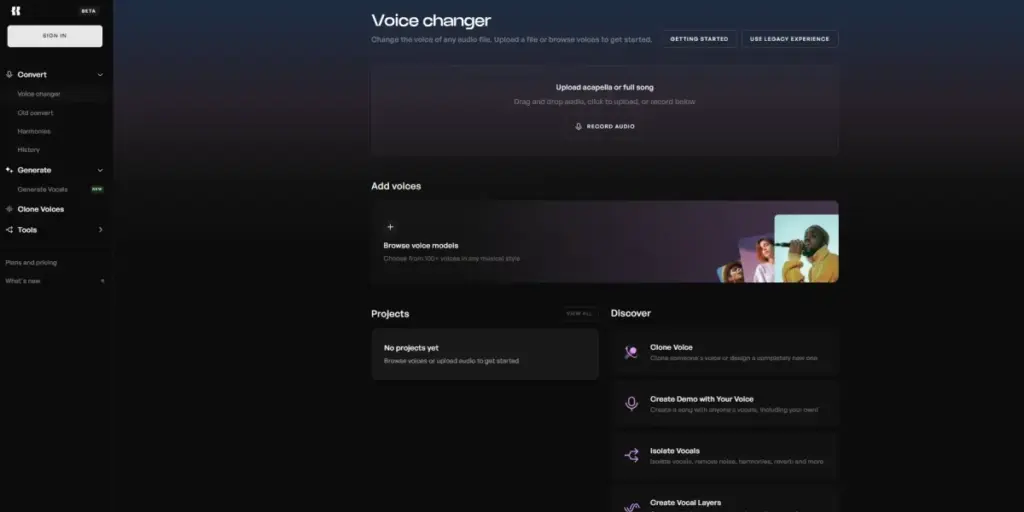The image size is (1024, 512).
Task: Collapse the Convert section chevron
Action: pyautogui.click(x=100, y=75)
